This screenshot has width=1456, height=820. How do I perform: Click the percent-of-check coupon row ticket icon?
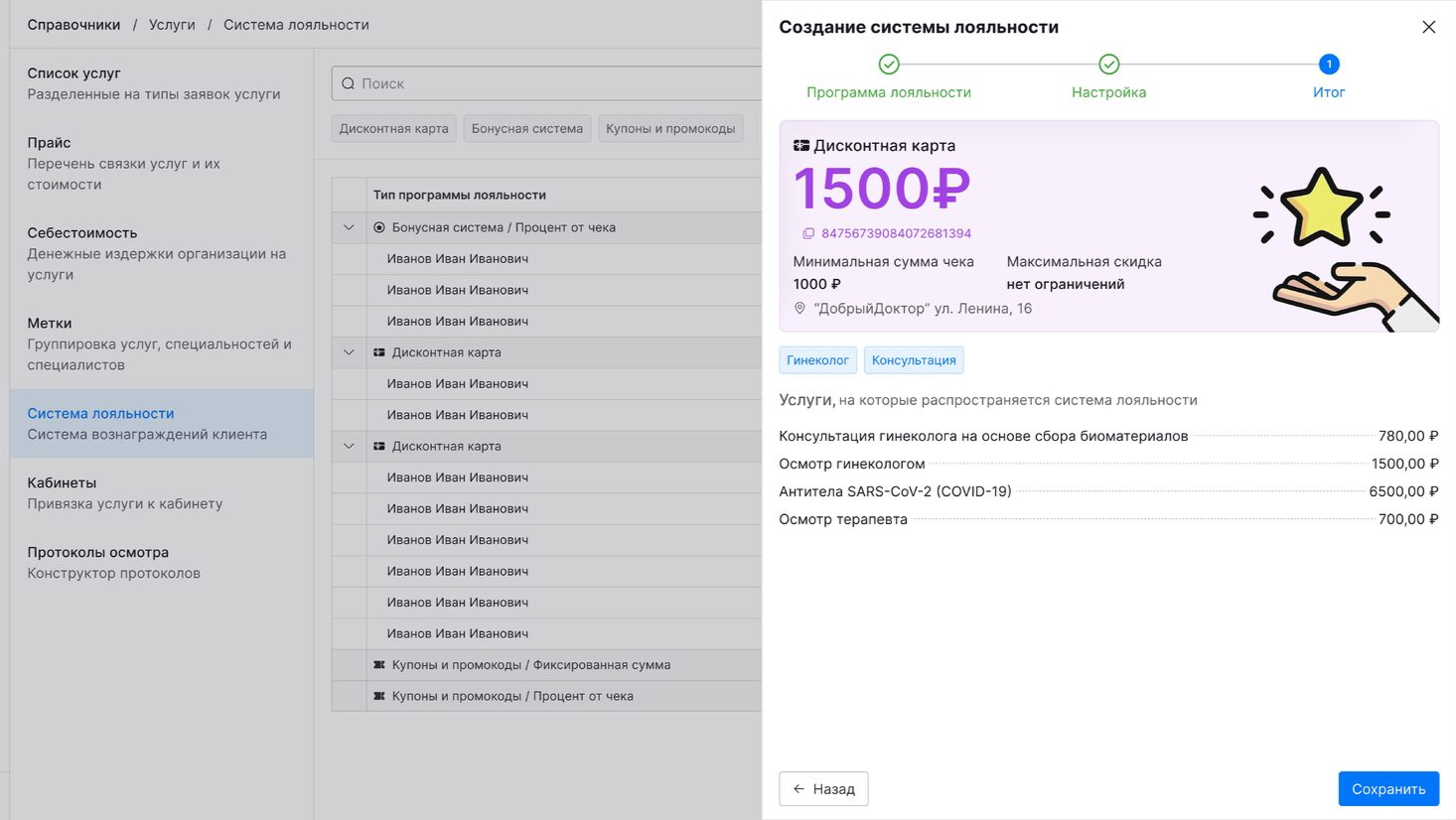379,696
